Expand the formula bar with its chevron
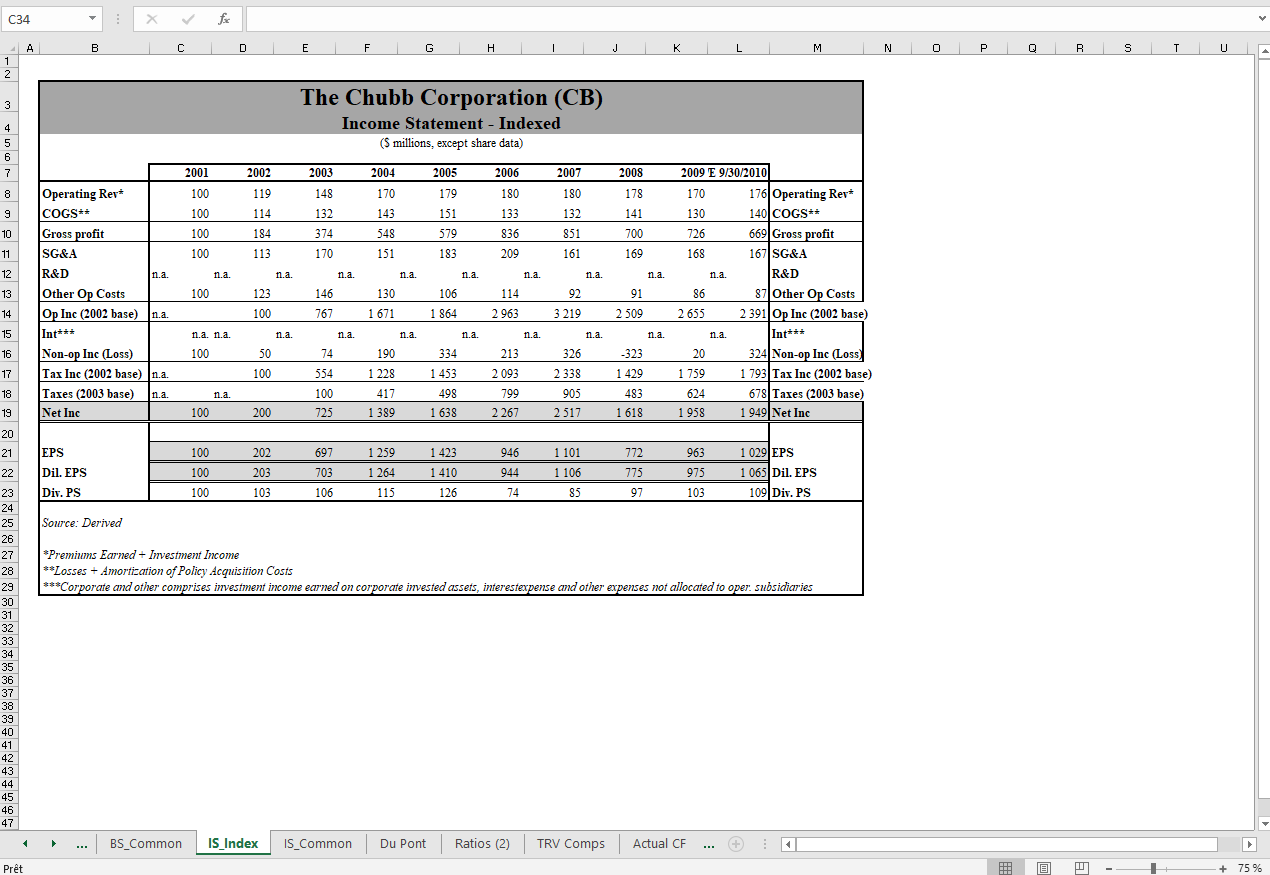The image size is (1270, 875). click(x=1261, y=19)
